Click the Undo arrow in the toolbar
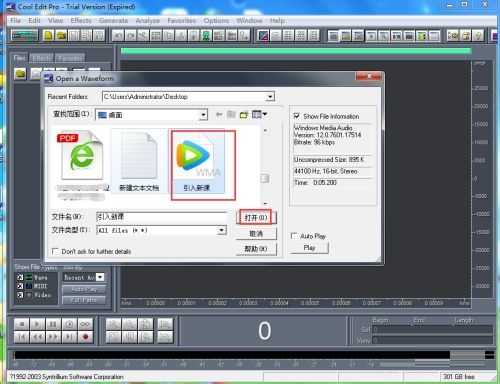Image resolution: width=500 pixels, height=384 pixels. (x=118, y=35)
